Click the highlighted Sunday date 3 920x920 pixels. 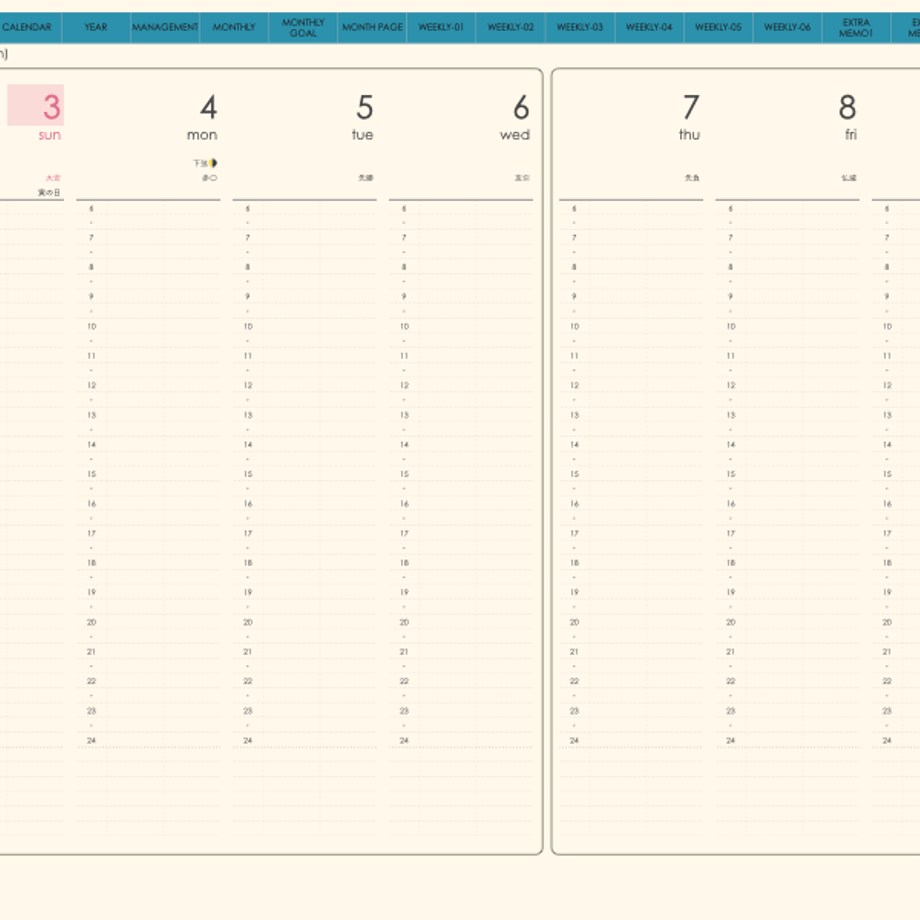point(36,106)
